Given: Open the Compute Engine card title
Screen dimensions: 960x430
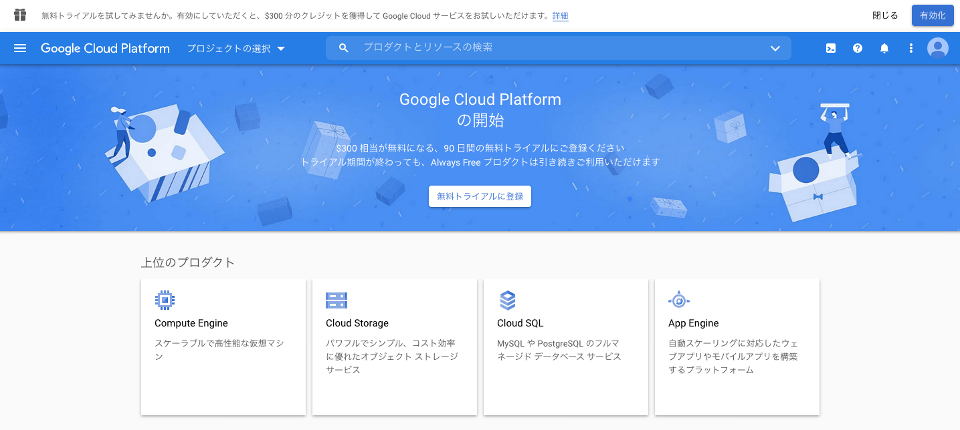Looking at the screenshot, I should tap(191, 323).
